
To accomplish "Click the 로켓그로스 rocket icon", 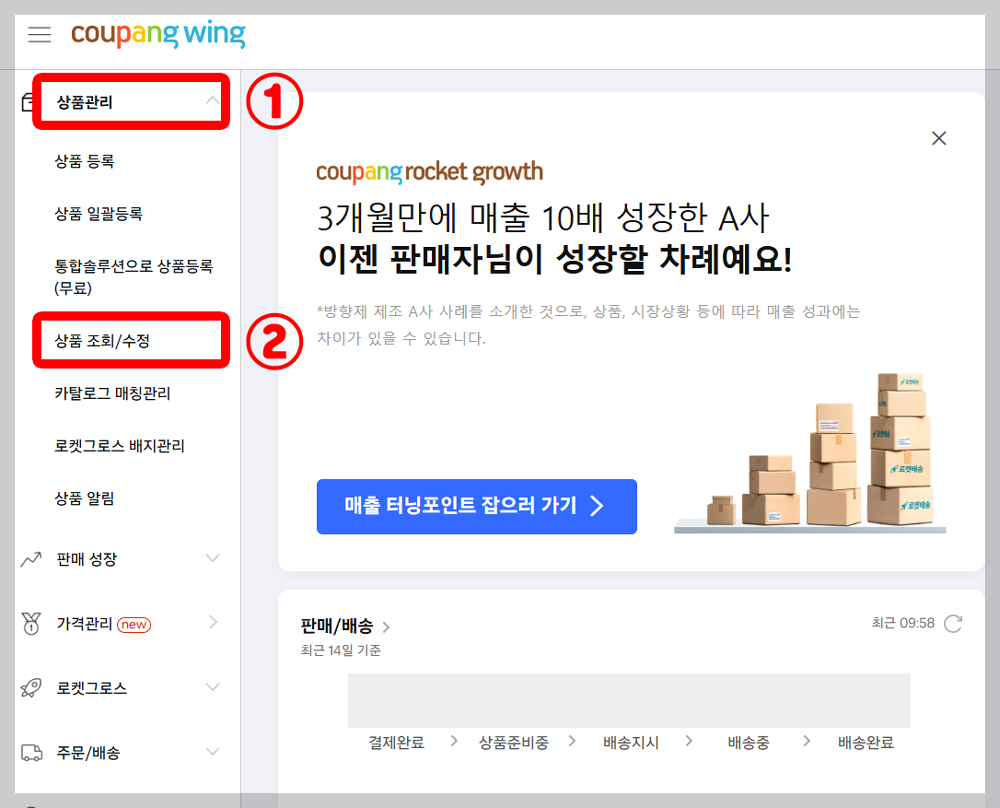I will click(x=31, y=688).
